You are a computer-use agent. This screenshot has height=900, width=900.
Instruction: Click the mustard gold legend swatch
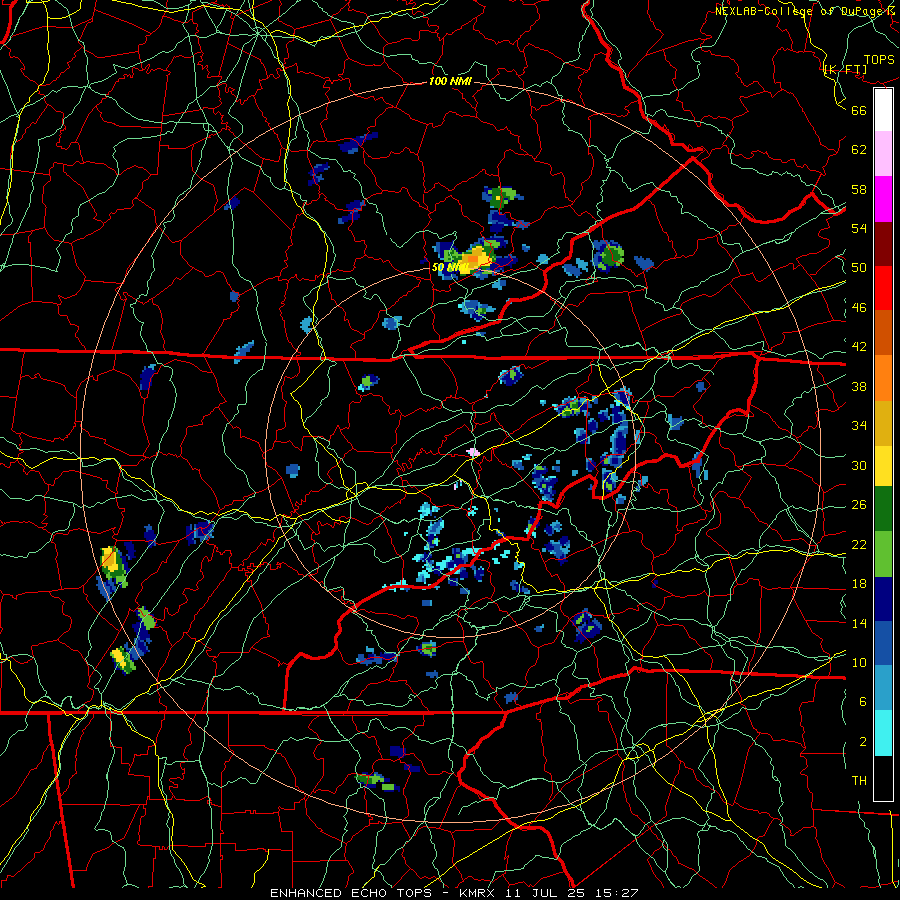point(883,422)
